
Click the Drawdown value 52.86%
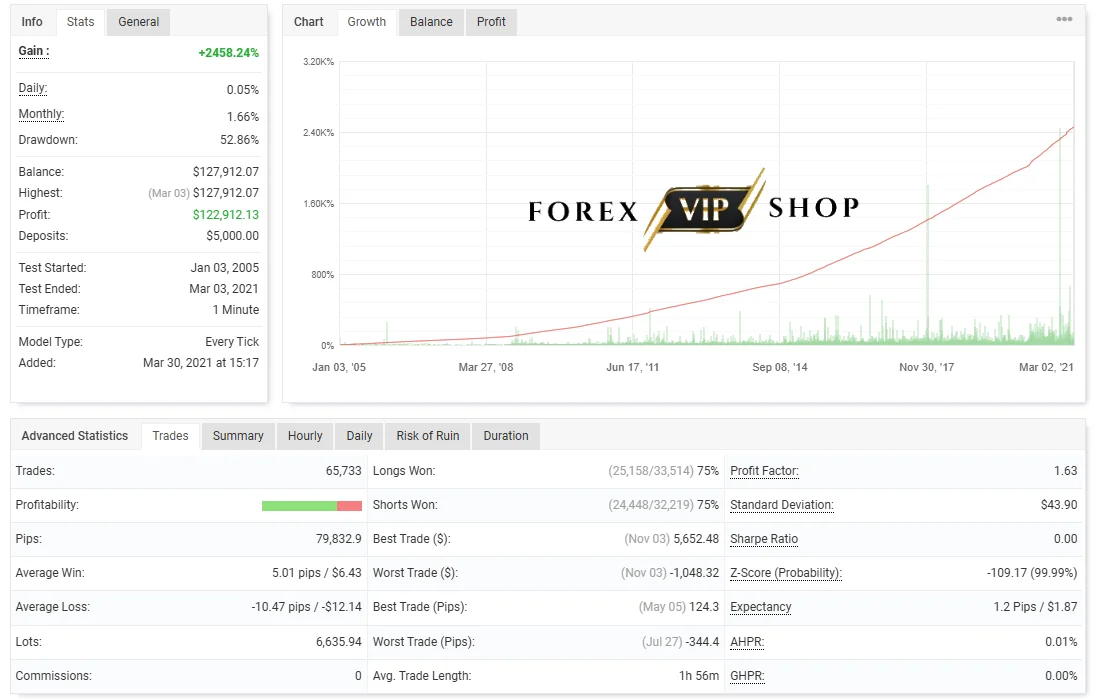[239, 140]
